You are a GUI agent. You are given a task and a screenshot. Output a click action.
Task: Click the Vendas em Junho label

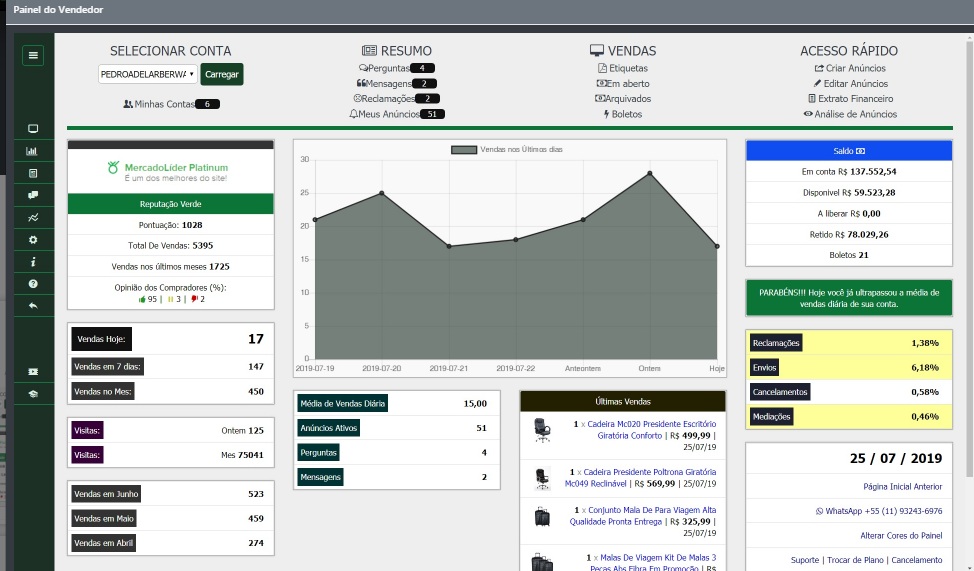point(106,494)
